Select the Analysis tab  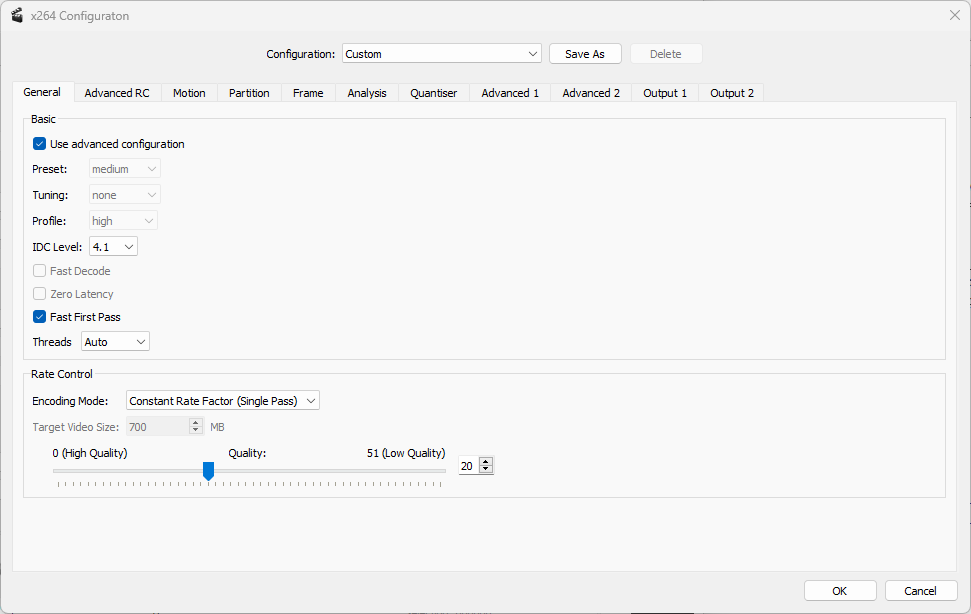(367, 93)
